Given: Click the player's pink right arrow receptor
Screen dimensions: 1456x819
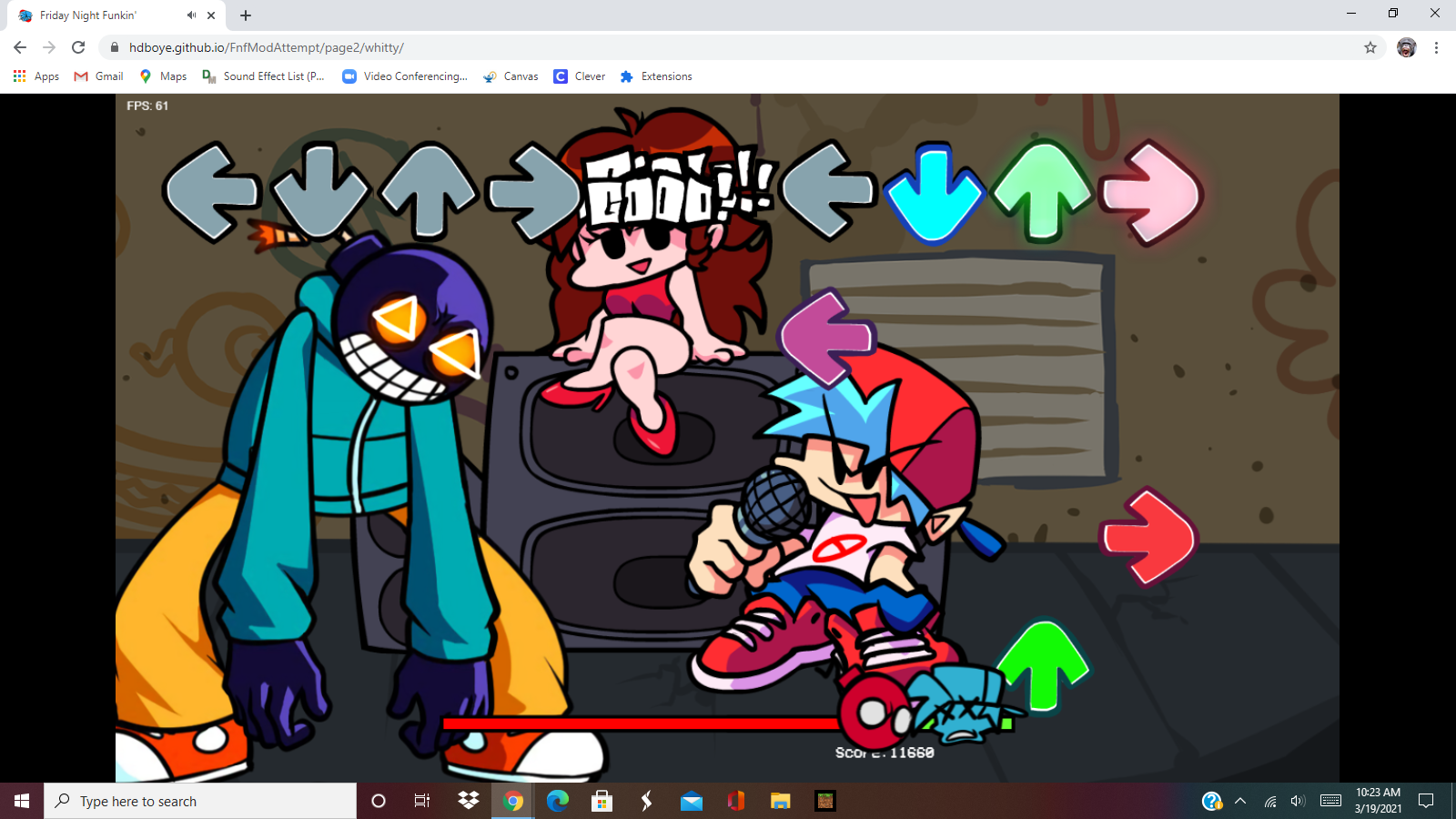Looking at the screenshot, I should pyautogui.click(x=1151, y=193).
